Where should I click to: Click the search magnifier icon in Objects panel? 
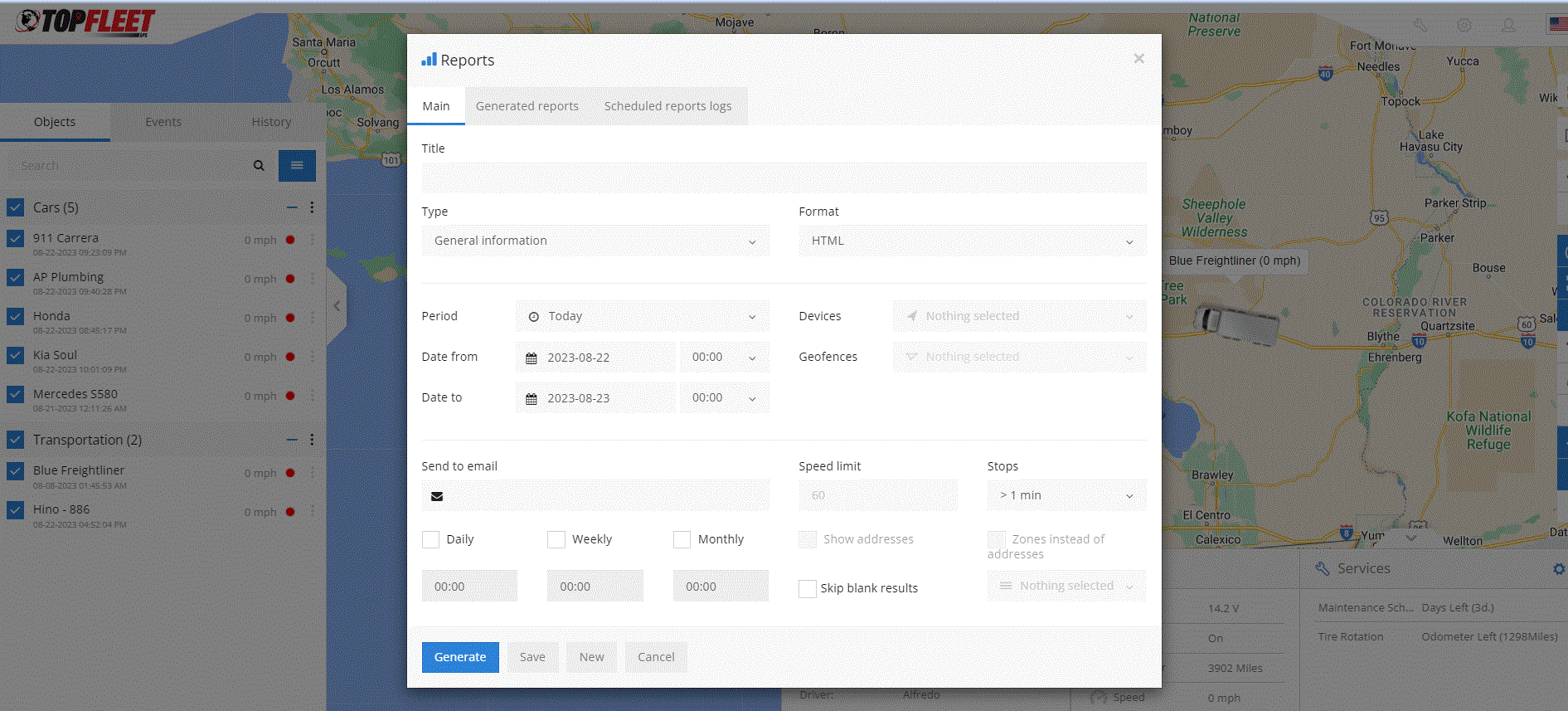[x=259, y=166]
